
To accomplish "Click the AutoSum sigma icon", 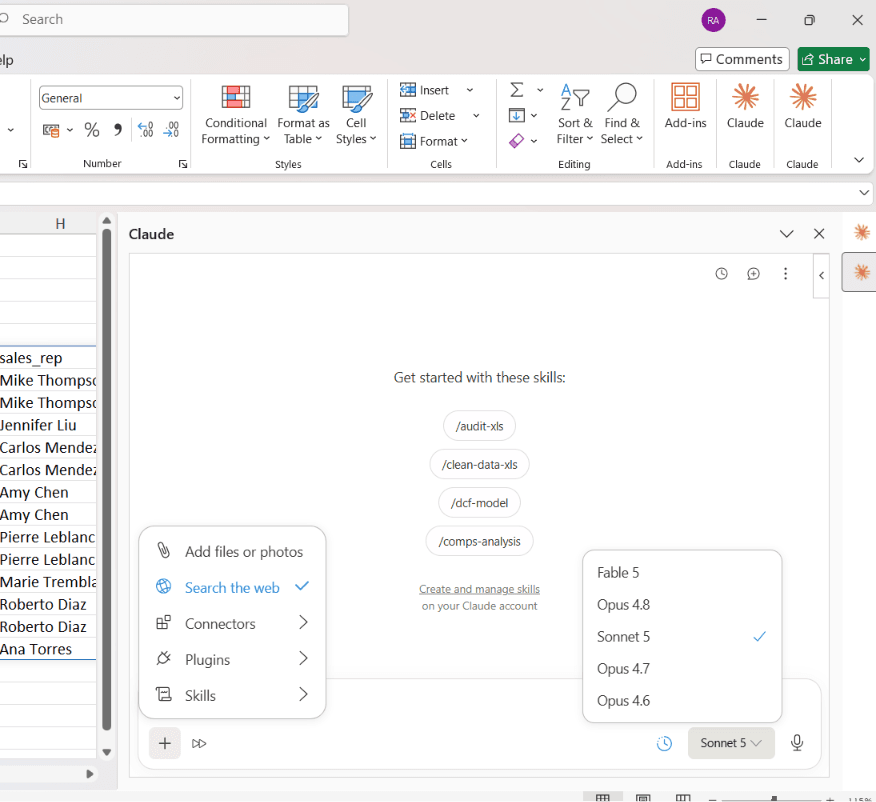I will pyautogui.click(x=517, y=90).
